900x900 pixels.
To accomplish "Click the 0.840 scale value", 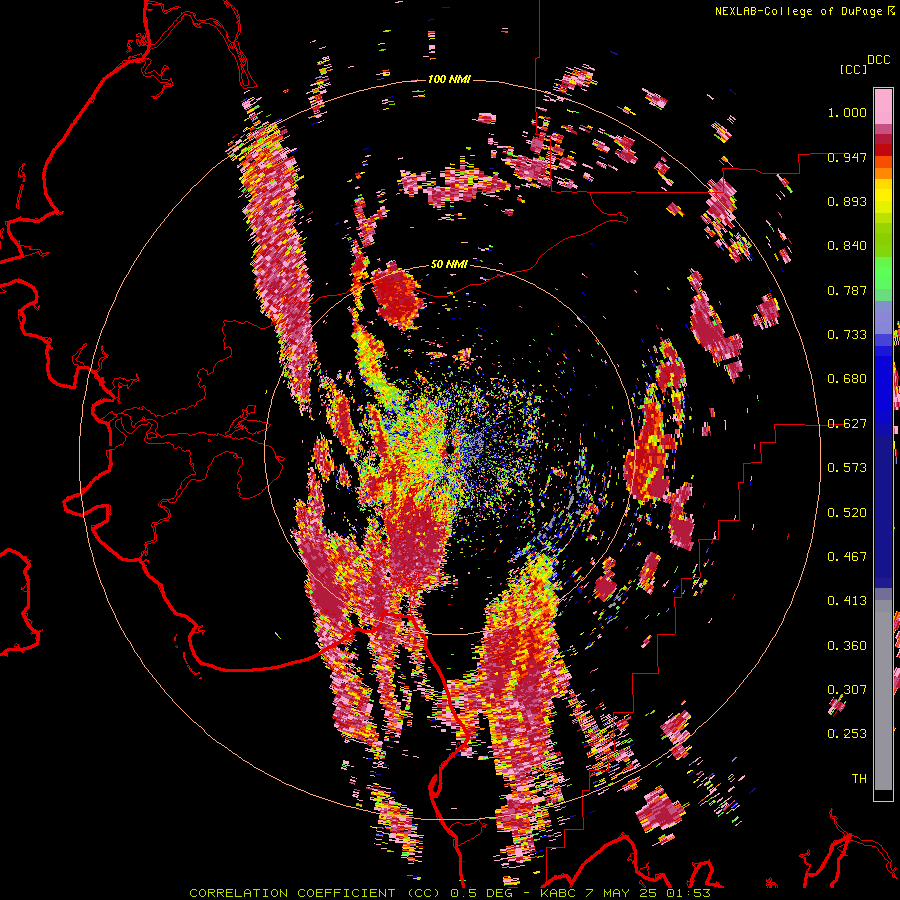I will pyautogui.click(x=847, y=246).
